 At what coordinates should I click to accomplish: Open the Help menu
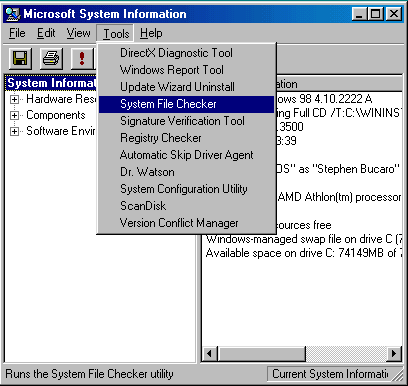pyautogui.click(x=151, y=33)
